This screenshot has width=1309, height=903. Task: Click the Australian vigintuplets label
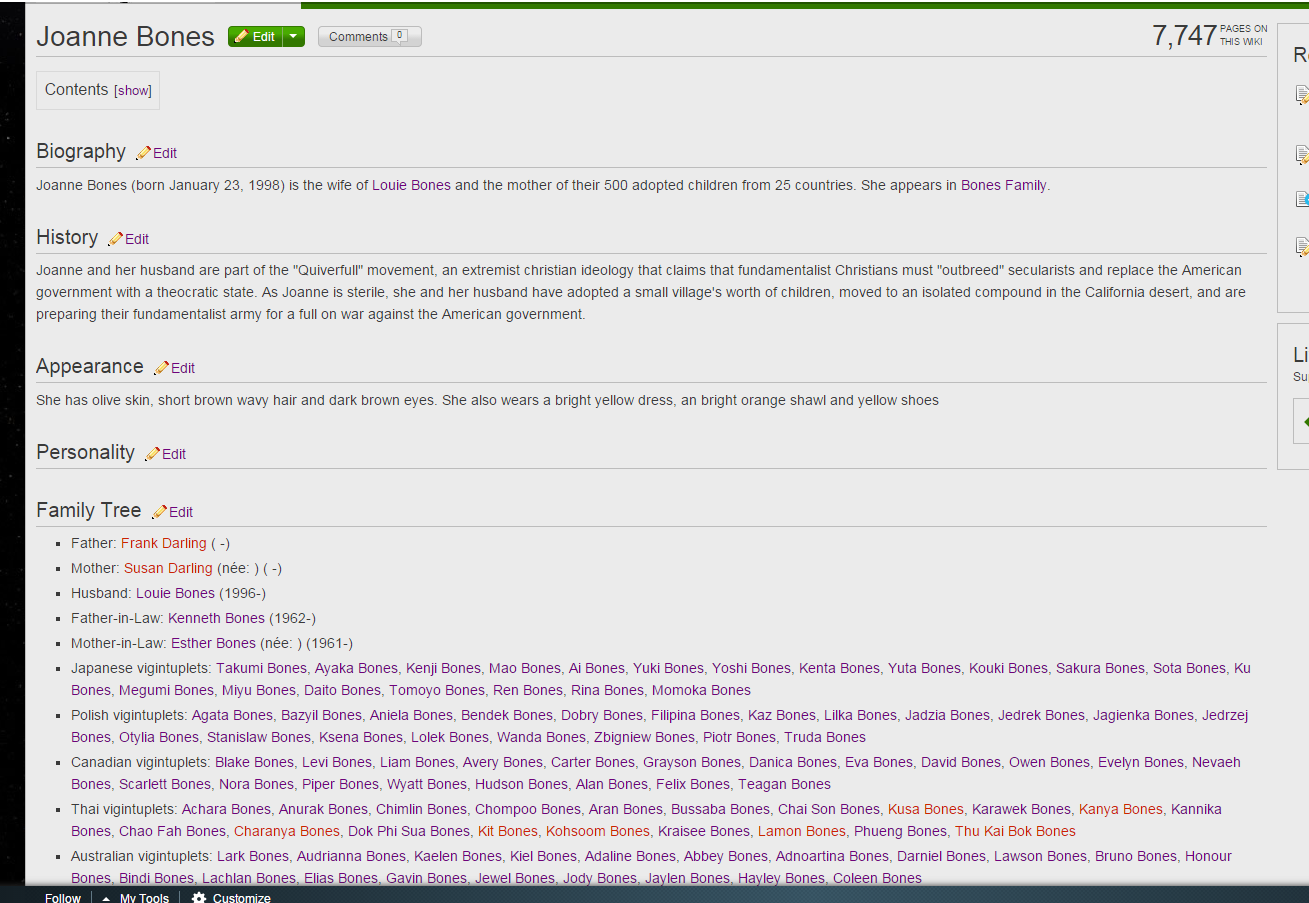[x=142, y=856]
